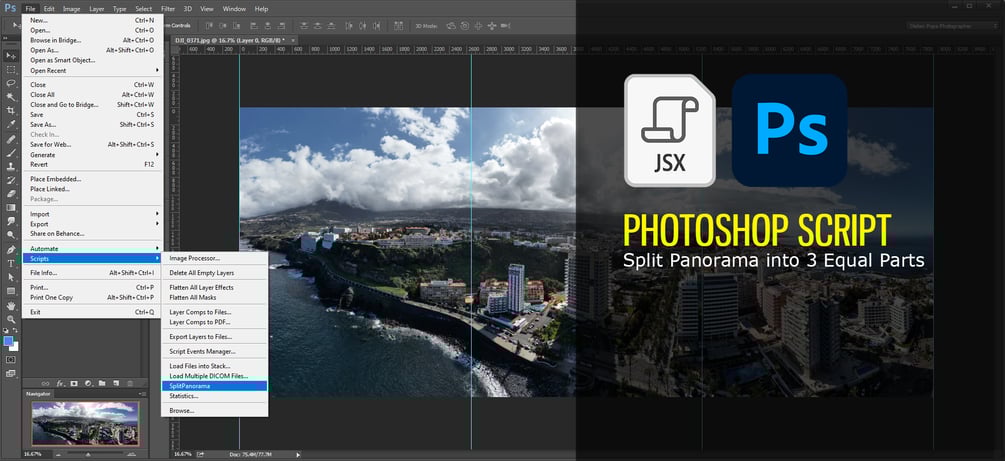Open the Edit menu
Screen dimensions: 1005x461
[x=49, y=9]
